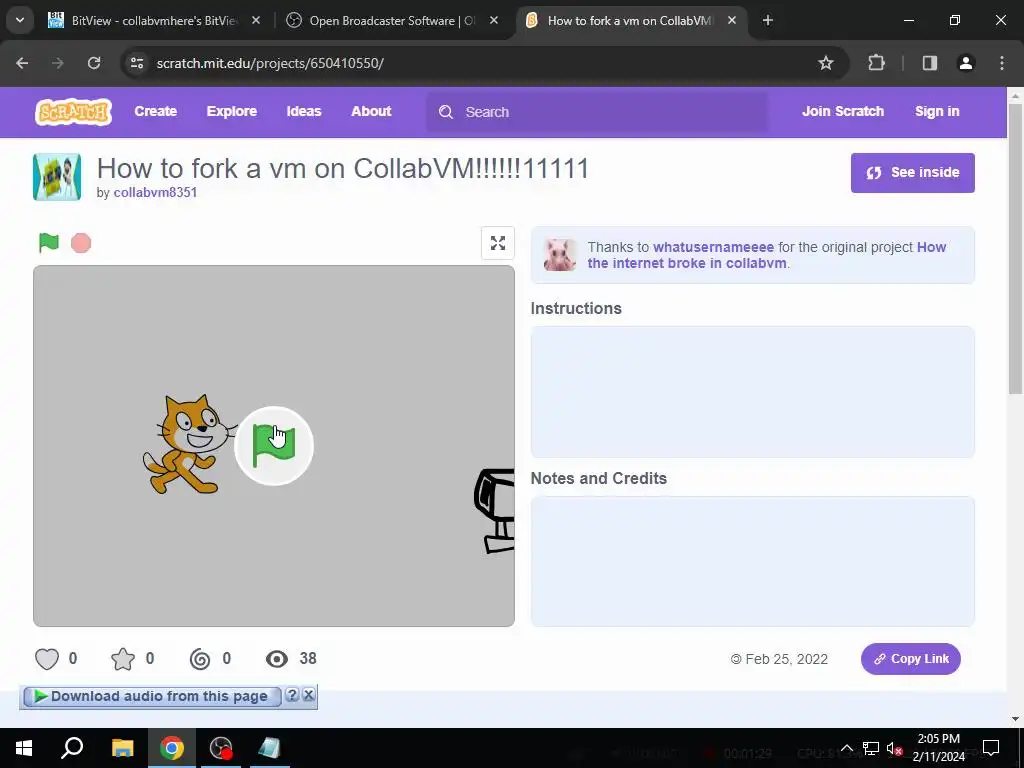Screen dimensions: 1024x768
Task: Love the project with the heart icon
Action: (47, 658)
